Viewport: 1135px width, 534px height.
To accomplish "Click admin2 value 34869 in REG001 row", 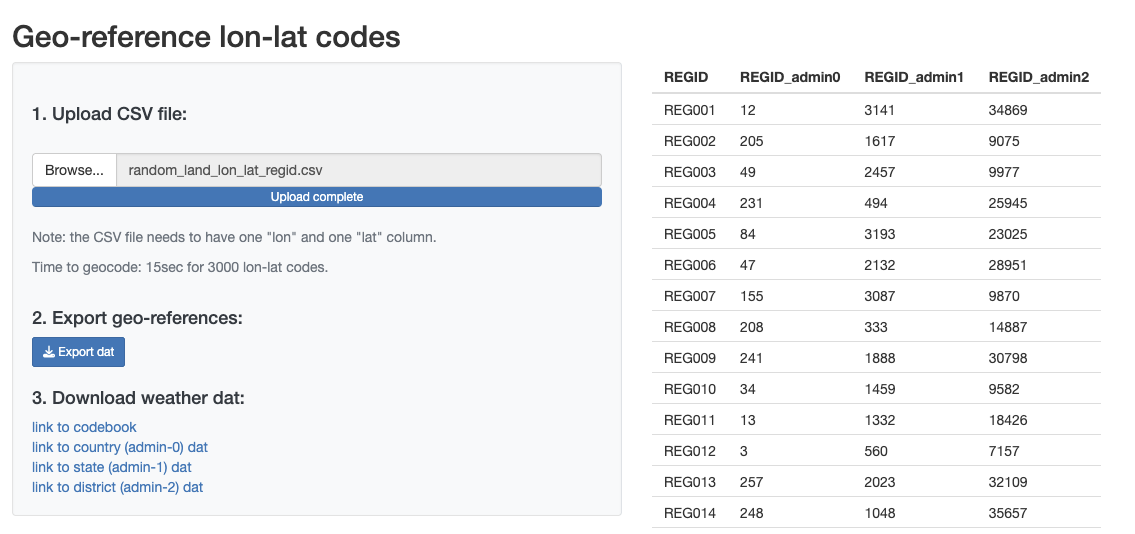I will tap(1008, 110).
